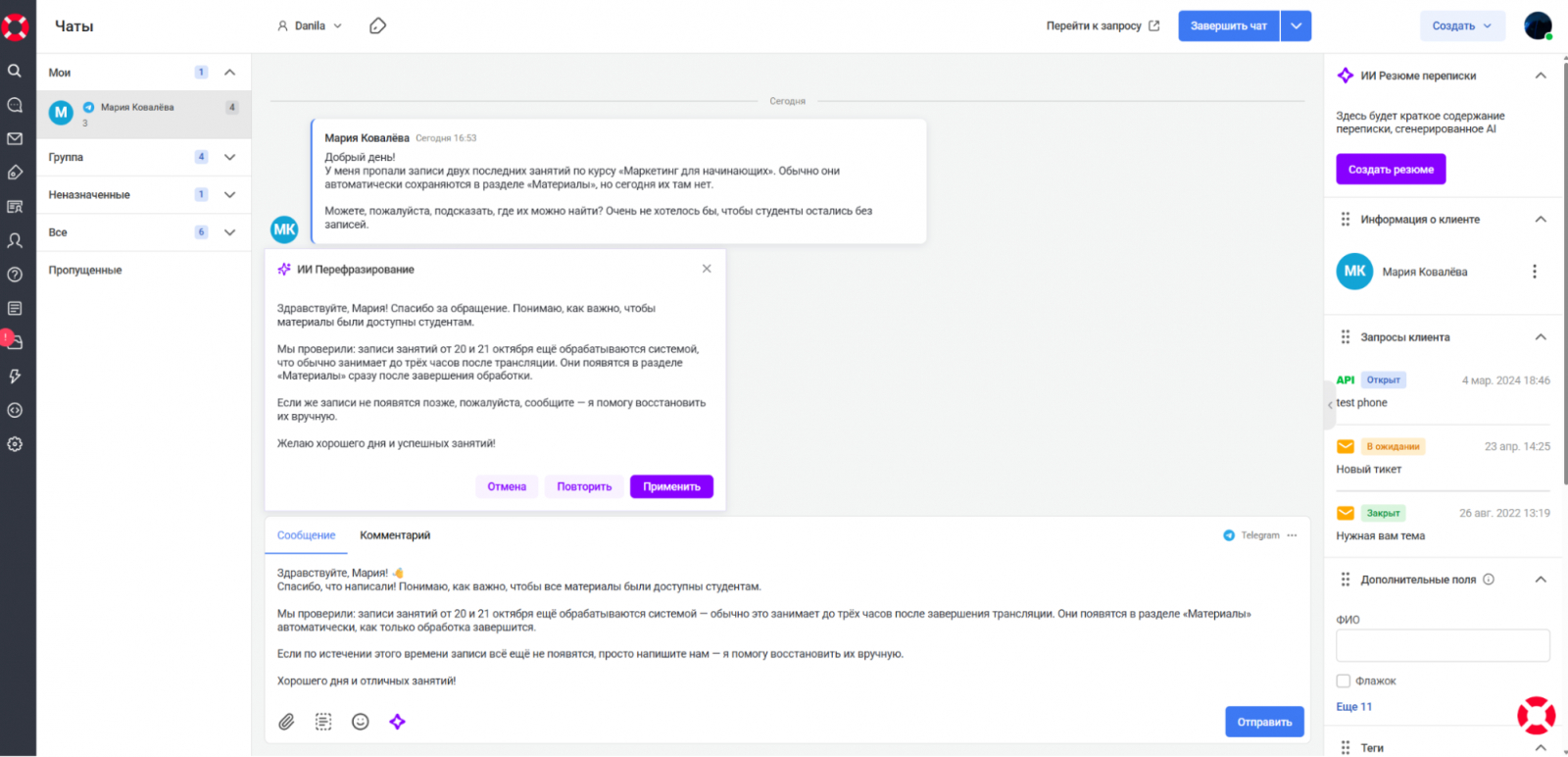Image resolution: width=1568 pixels, height=757 pixels.
Task: Expand the Группа chat group
Action: point(230,157)
